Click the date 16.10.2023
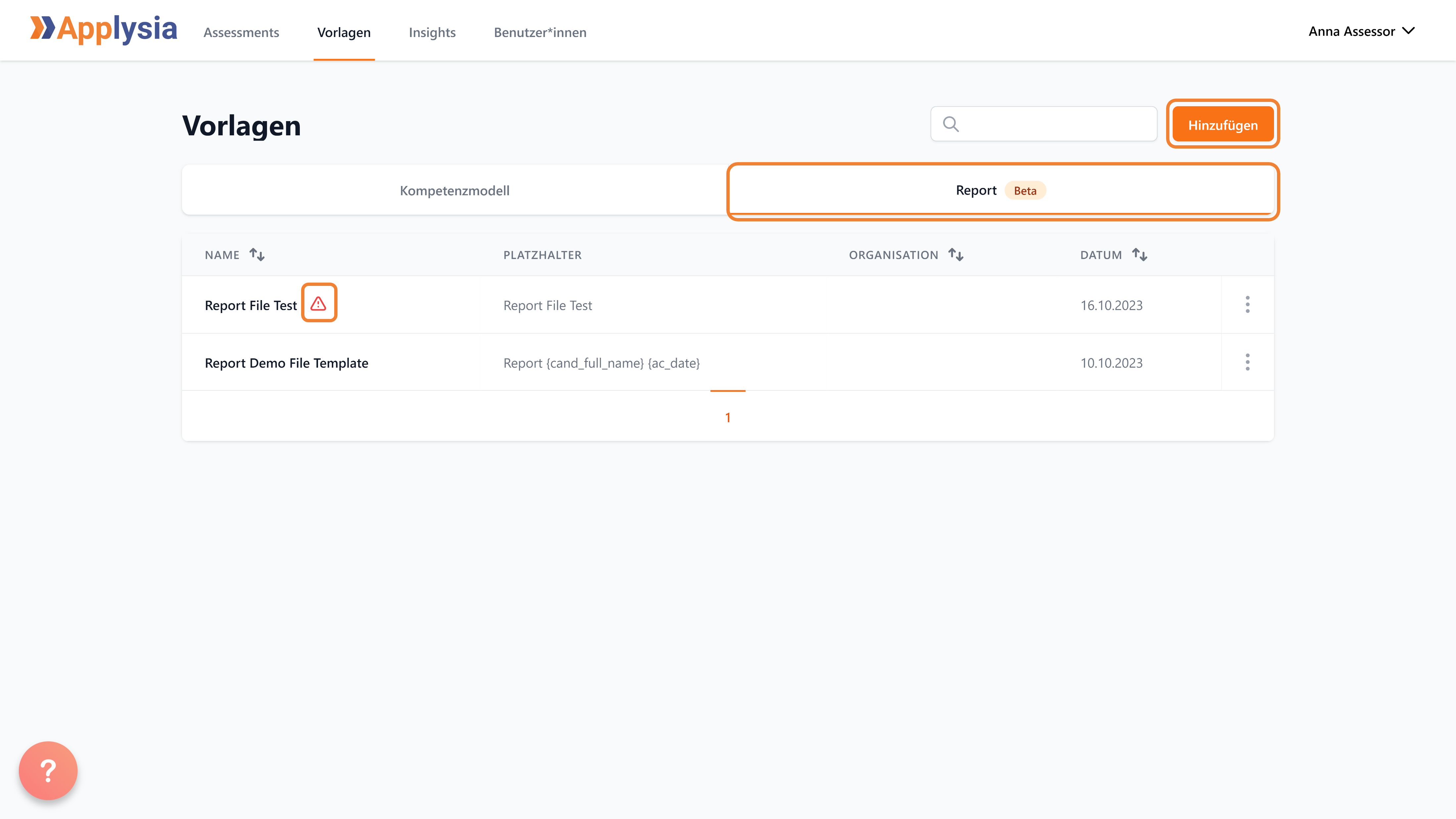 [x=1111, y=305]
